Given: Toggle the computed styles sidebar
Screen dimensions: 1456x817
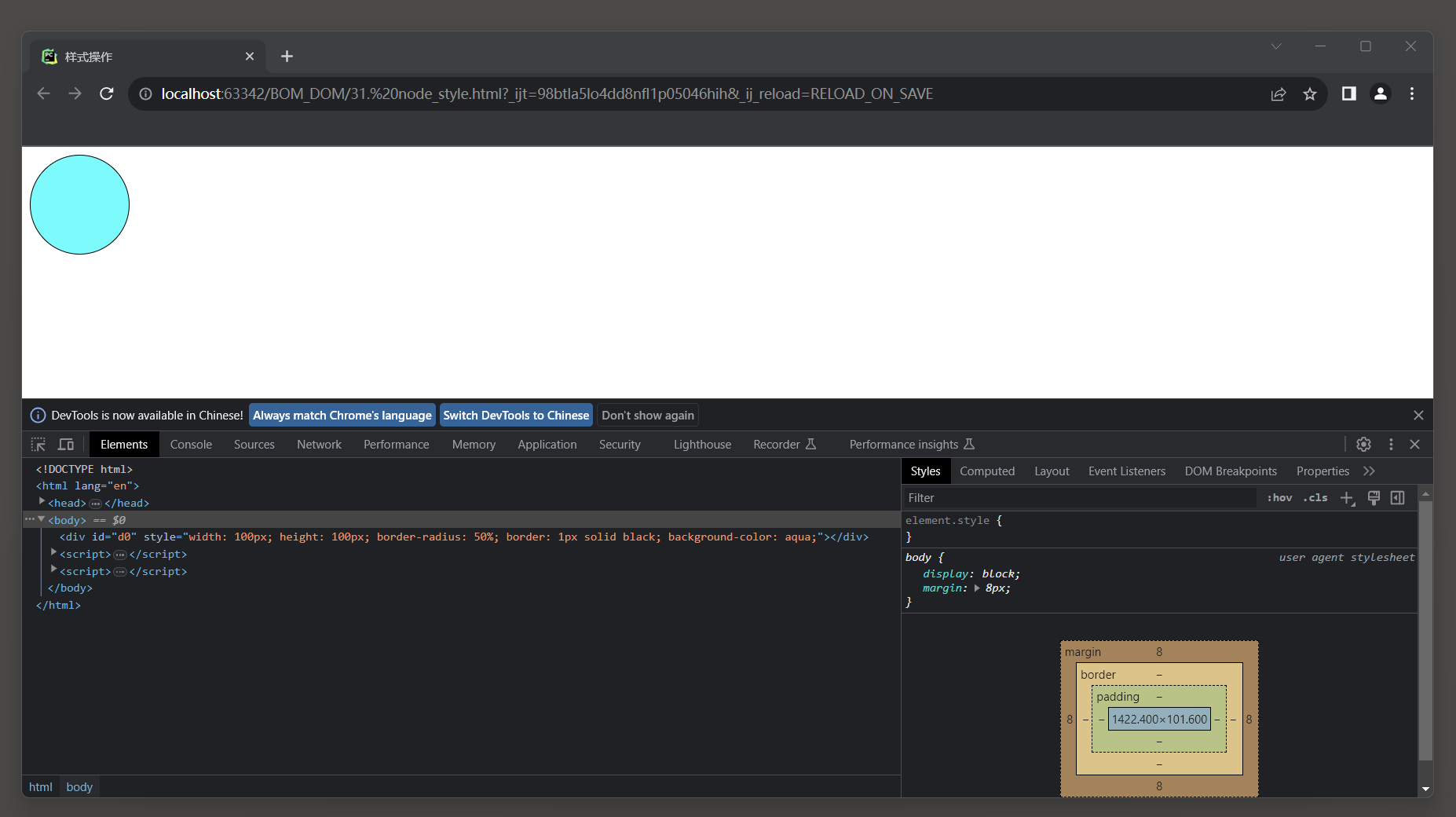Looking at the screenshot, I should point(1398,498).
